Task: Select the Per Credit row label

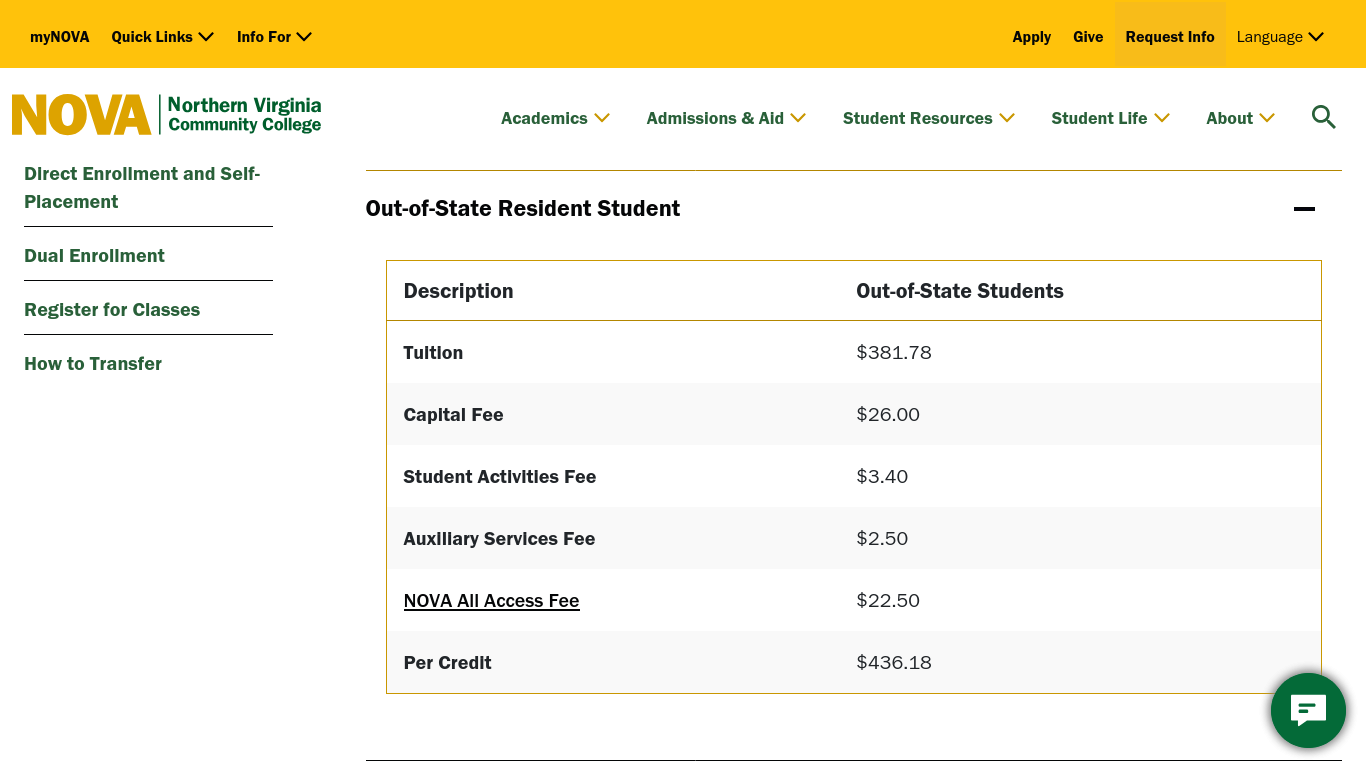Action: (447, 663)
